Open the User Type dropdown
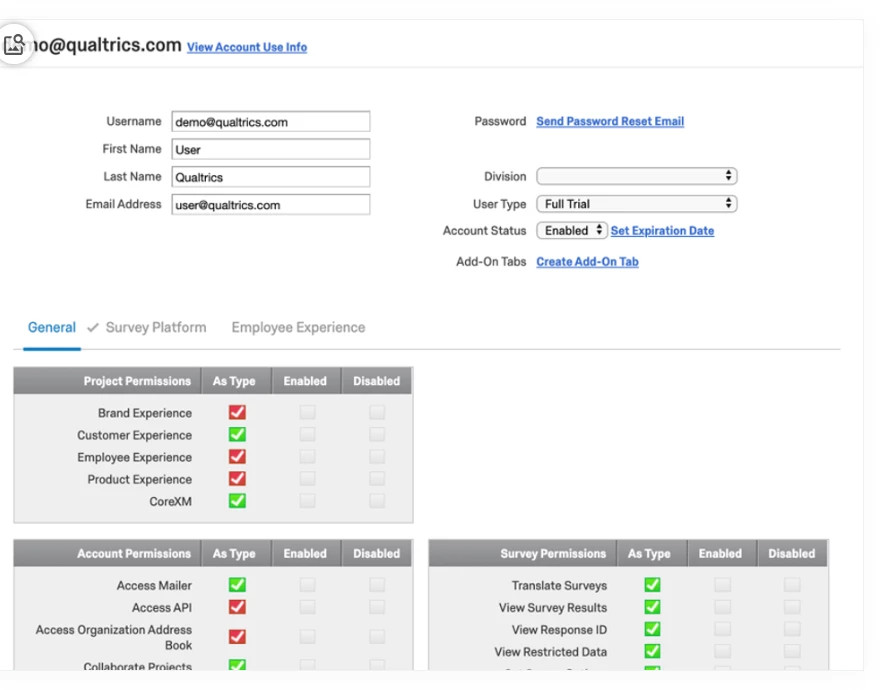Image resolution: width=884 pixels, height=690 pixels. [637, 204]
